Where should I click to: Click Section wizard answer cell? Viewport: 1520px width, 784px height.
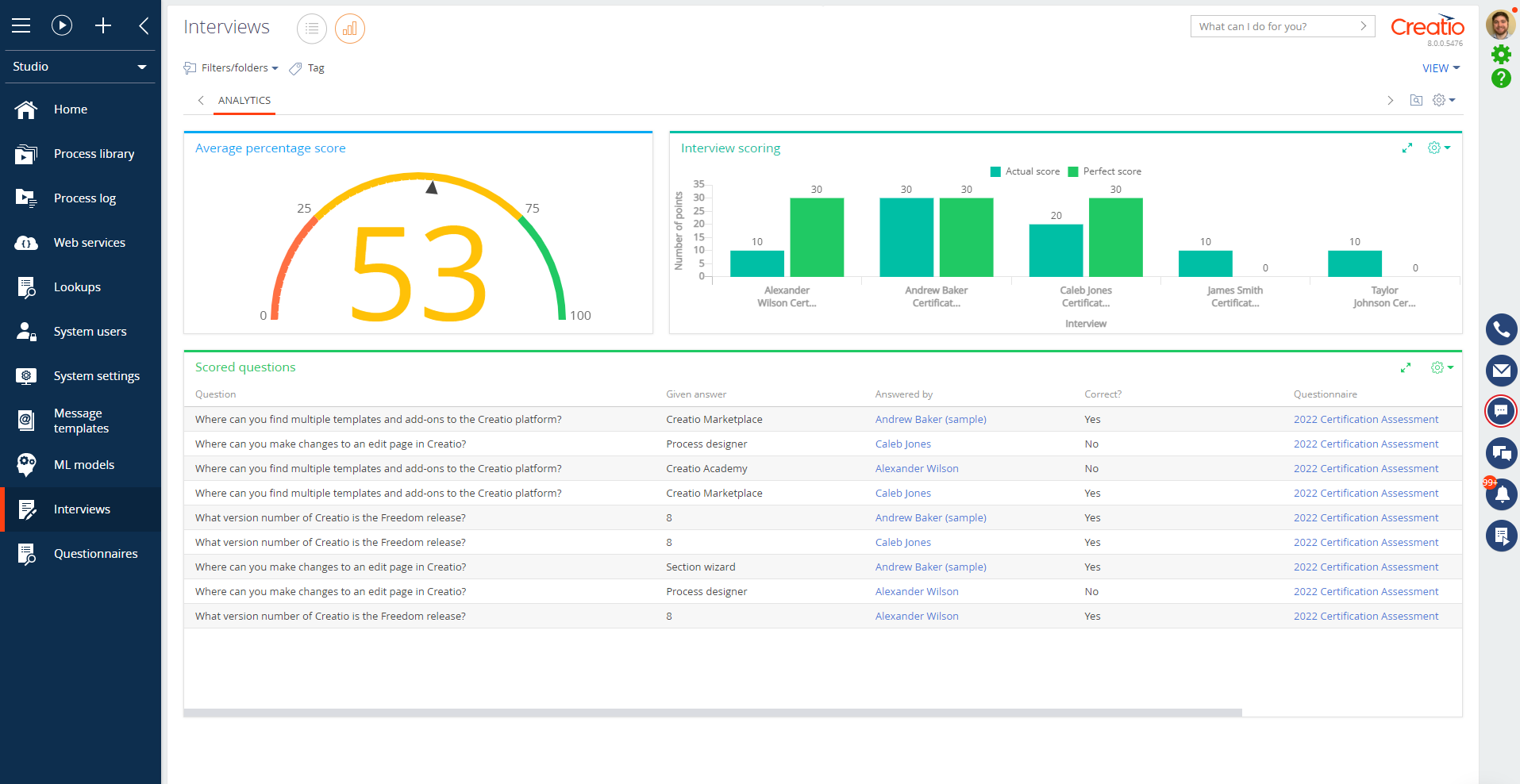pos(701,567)
